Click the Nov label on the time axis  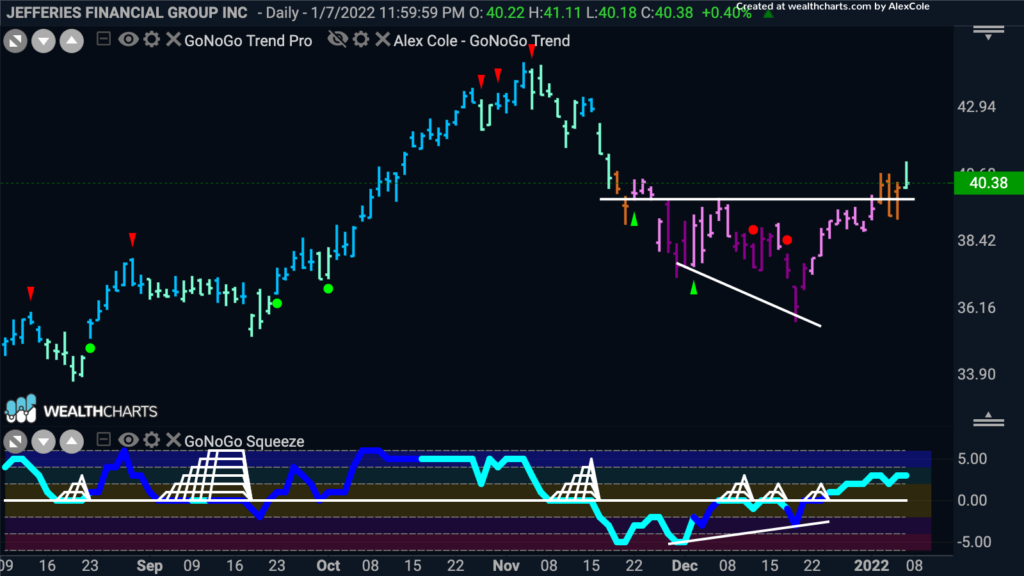[x=506, y=566]
